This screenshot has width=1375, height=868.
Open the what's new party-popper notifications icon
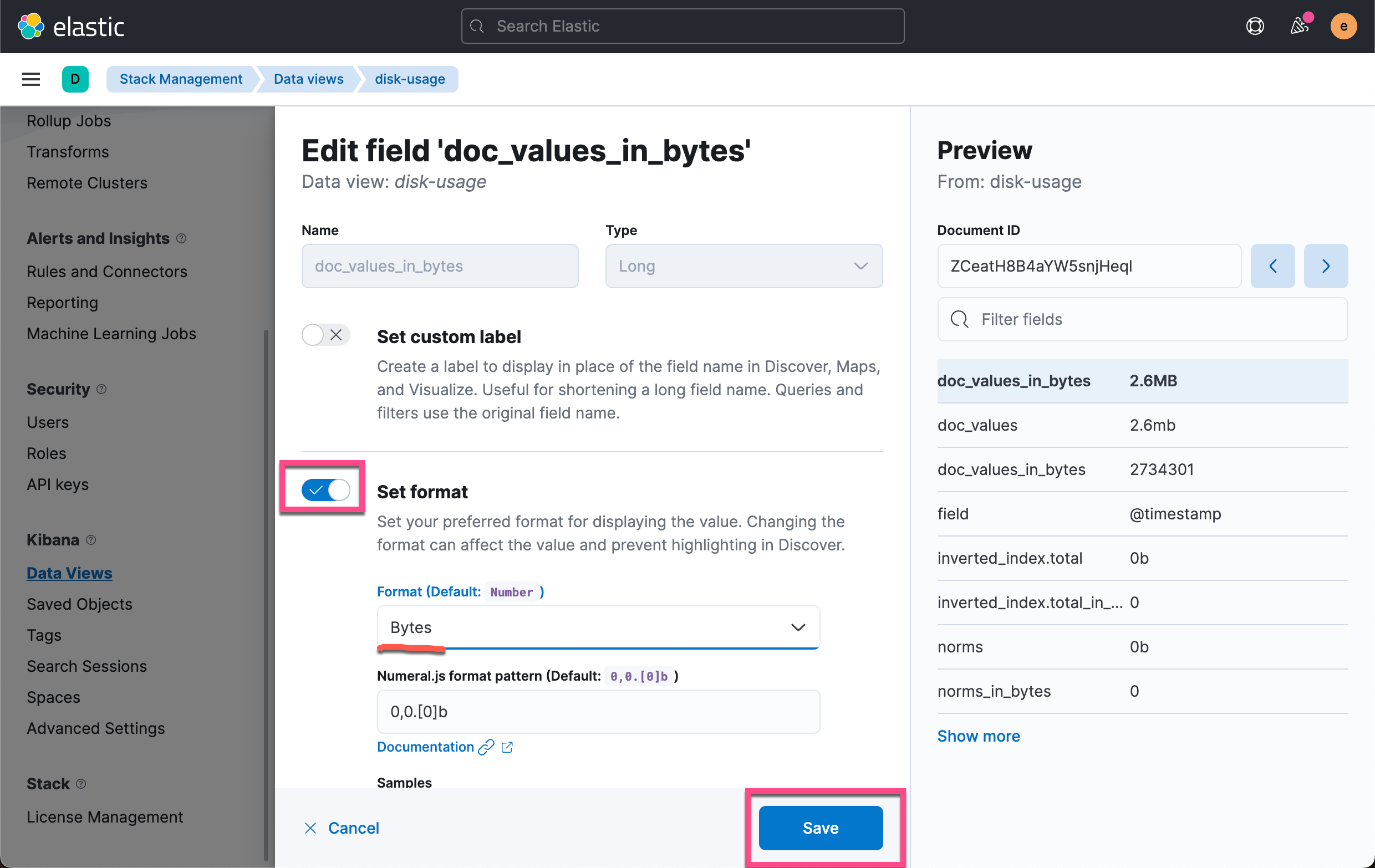pos(1300,25)
